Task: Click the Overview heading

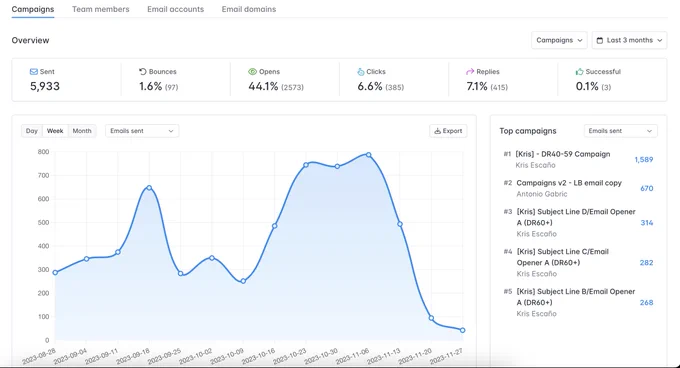Action: [30, 40]
